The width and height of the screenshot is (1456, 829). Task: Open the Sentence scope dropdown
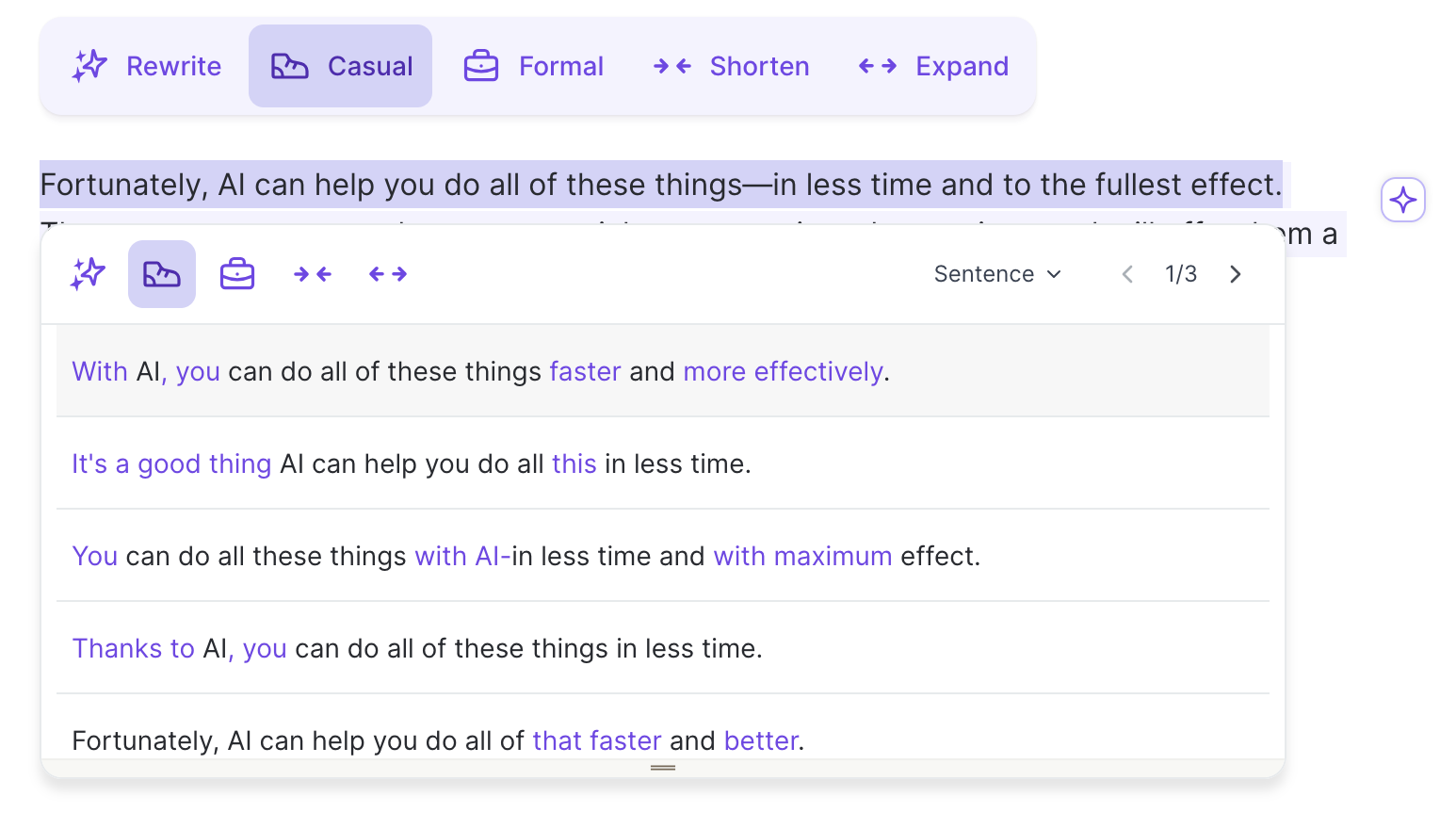pos(997,274)
